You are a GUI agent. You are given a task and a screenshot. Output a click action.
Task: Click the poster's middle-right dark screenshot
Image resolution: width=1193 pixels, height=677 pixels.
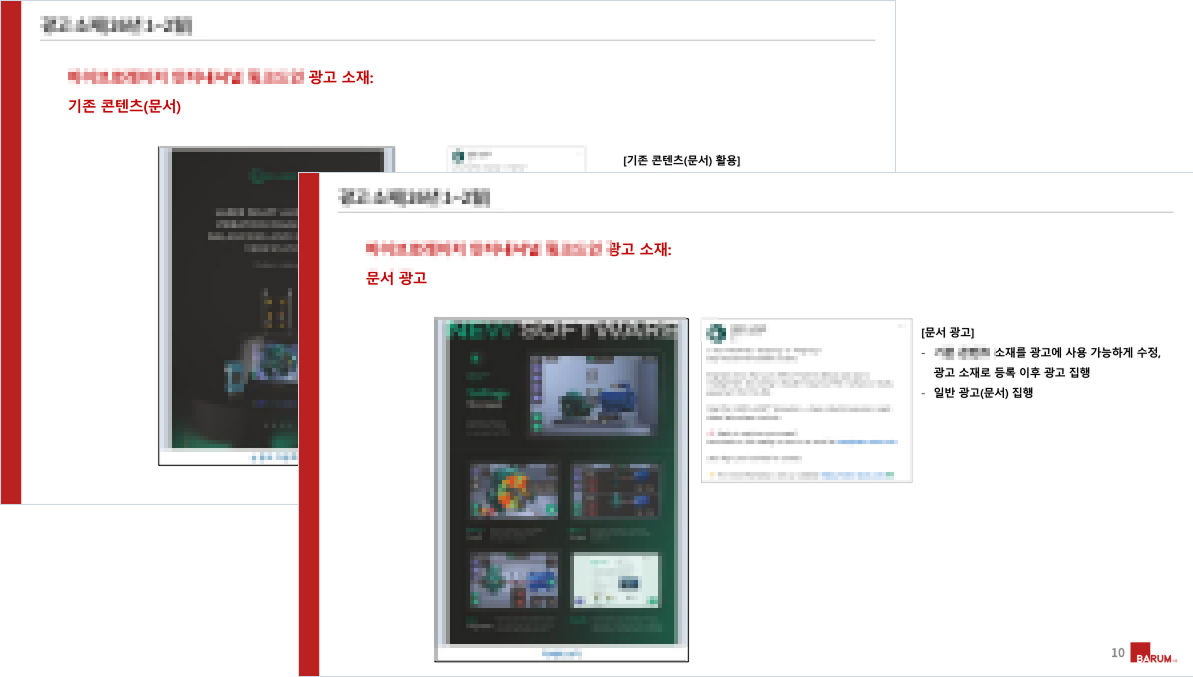pos(614,490)
